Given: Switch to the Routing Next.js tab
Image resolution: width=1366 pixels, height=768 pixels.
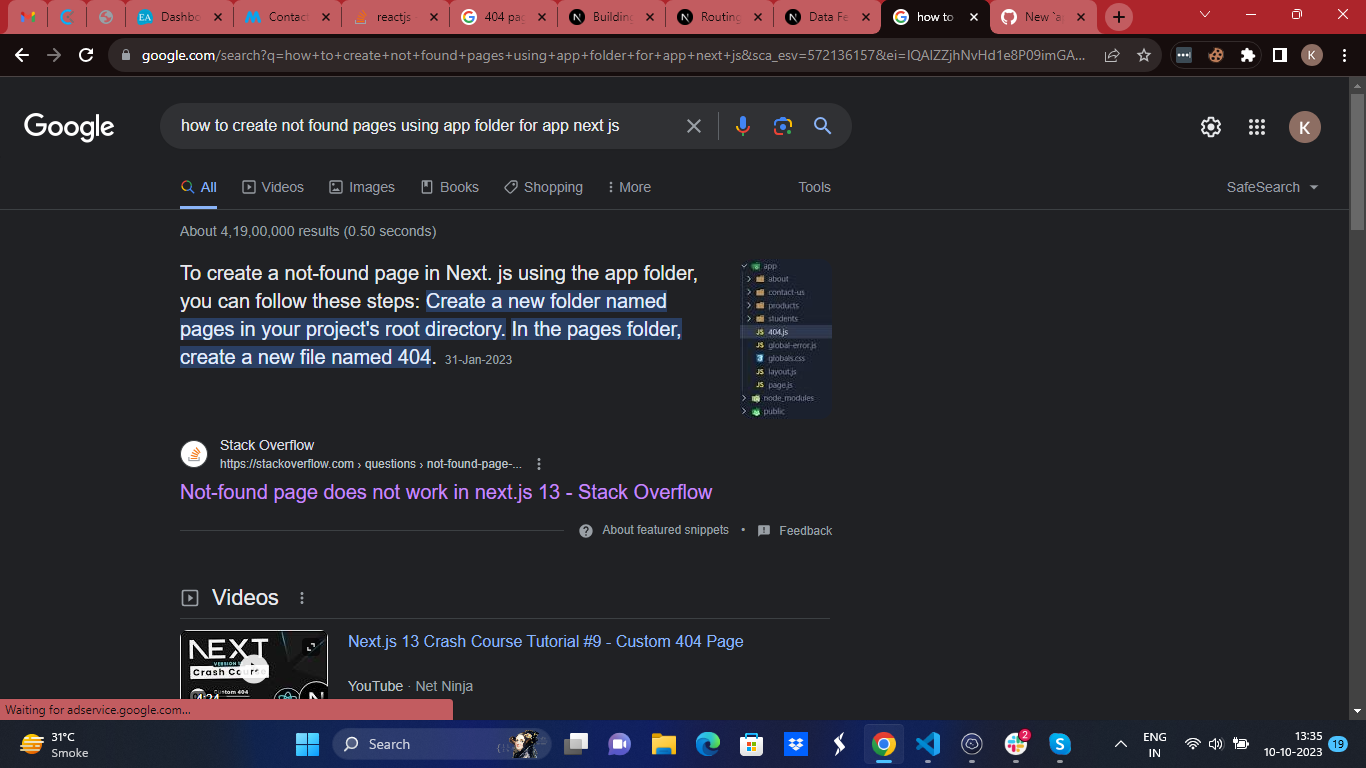Looking at the screenshot, I should (719, 17).
